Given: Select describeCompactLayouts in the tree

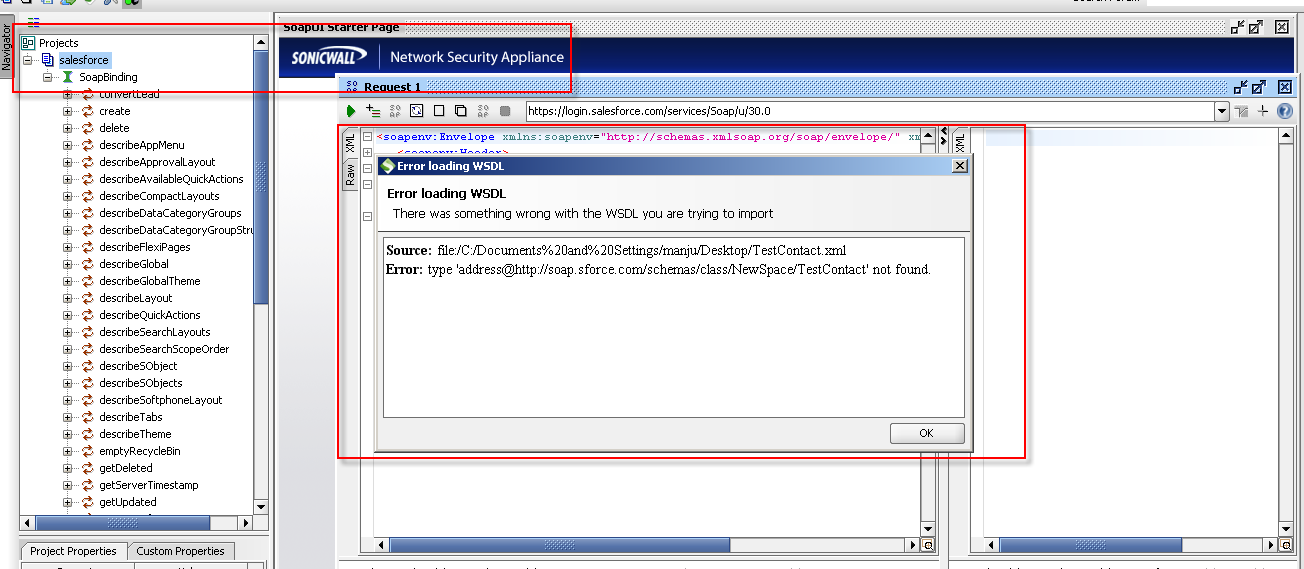Looking at the screenshot, I should point(159,196).
